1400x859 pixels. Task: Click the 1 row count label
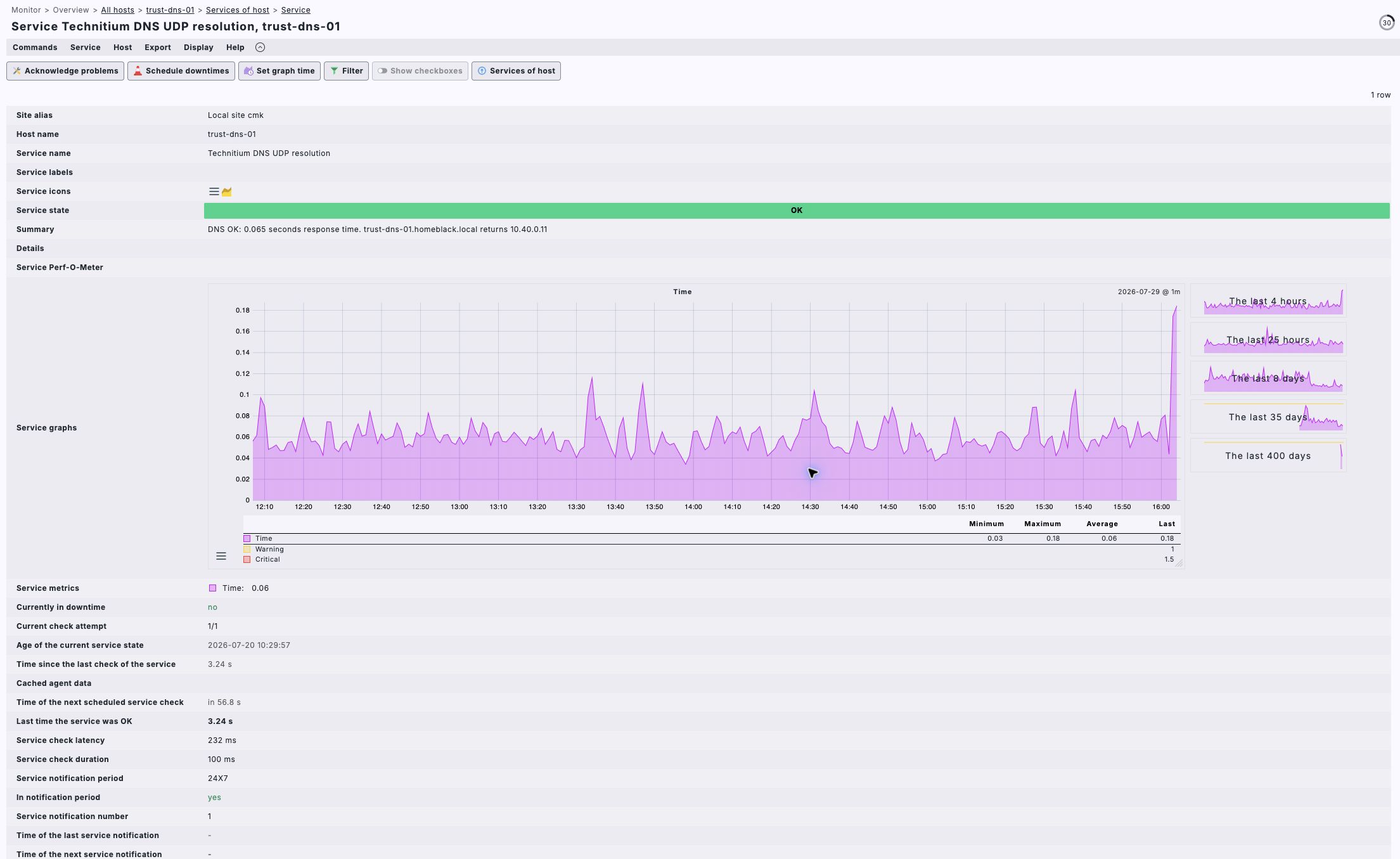click(1380, 95)
